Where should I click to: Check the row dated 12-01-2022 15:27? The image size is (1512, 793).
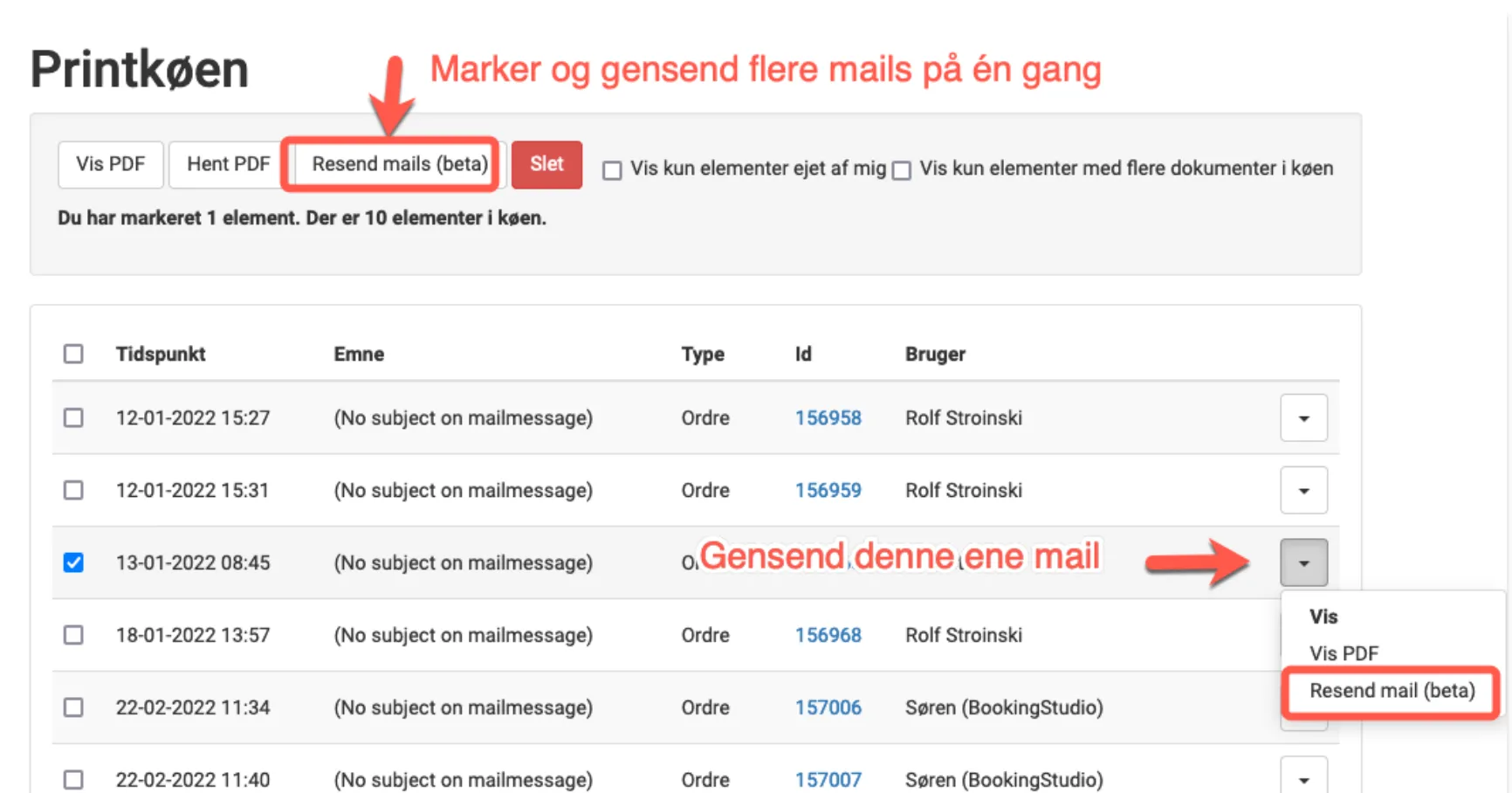[73, 417]
